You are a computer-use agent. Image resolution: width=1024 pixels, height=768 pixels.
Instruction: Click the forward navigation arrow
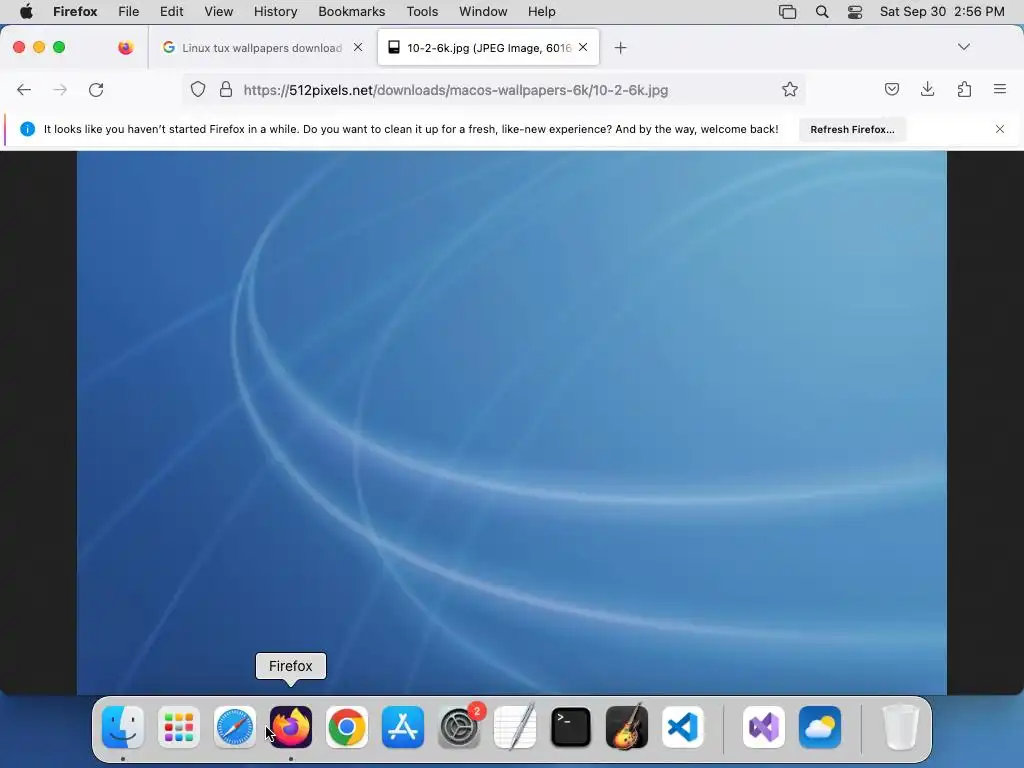[60, 89]
